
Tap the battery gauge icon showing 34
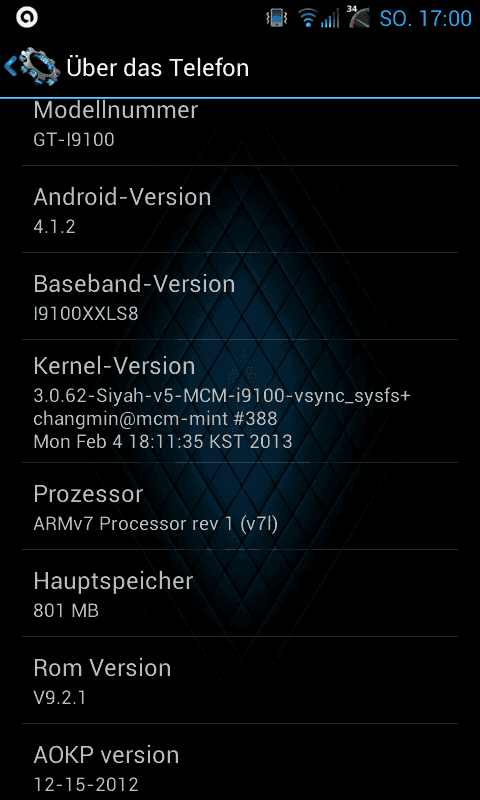pos(360,17)
